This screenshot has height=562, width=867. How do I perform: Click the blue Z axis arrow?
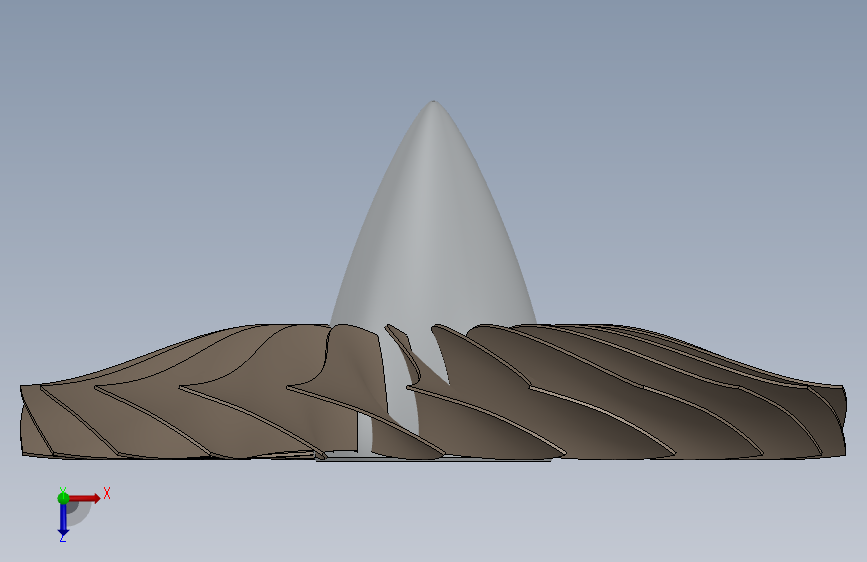click(63, 520)
